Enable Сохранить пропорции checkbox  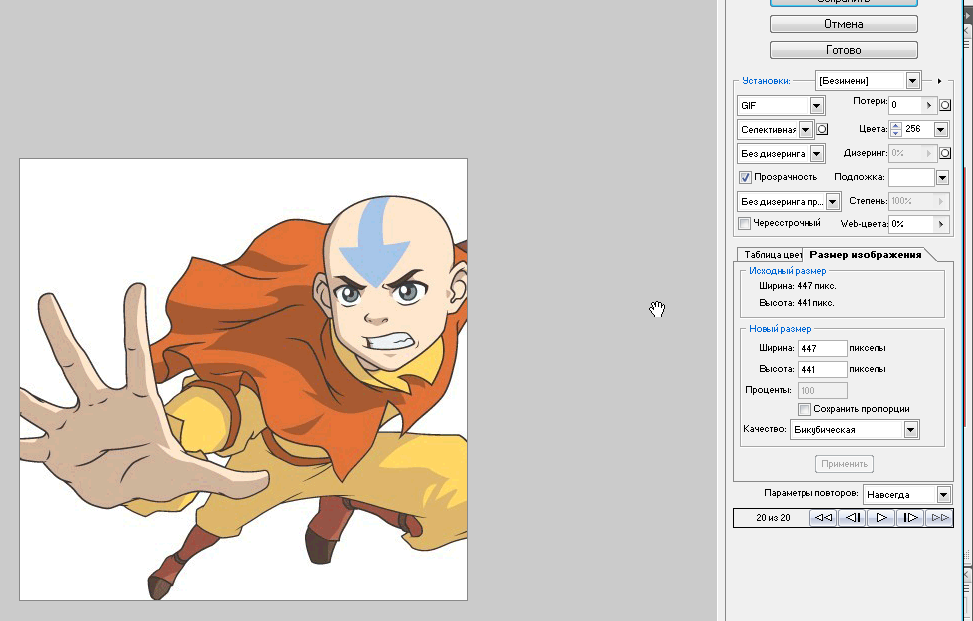(x=804, y=409)
